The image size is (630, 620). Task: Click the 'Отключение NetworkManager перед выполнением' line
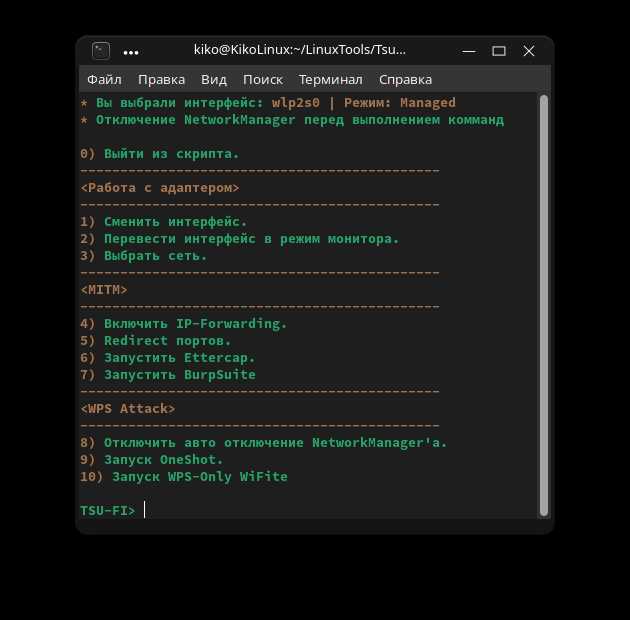292,120
